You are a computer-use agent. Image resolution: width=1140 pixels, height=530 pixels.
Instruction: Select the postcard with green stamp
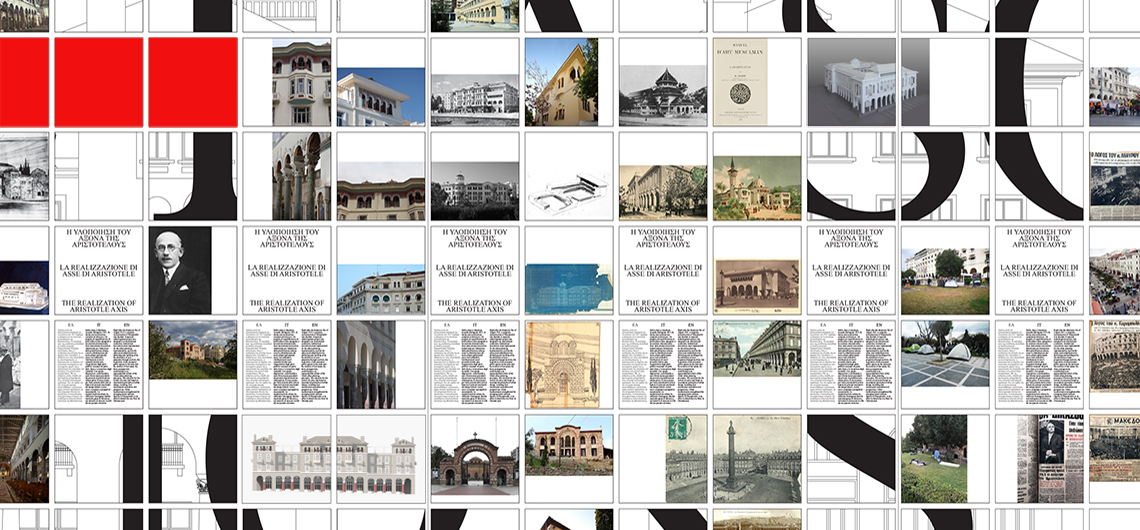coord(686,459)
